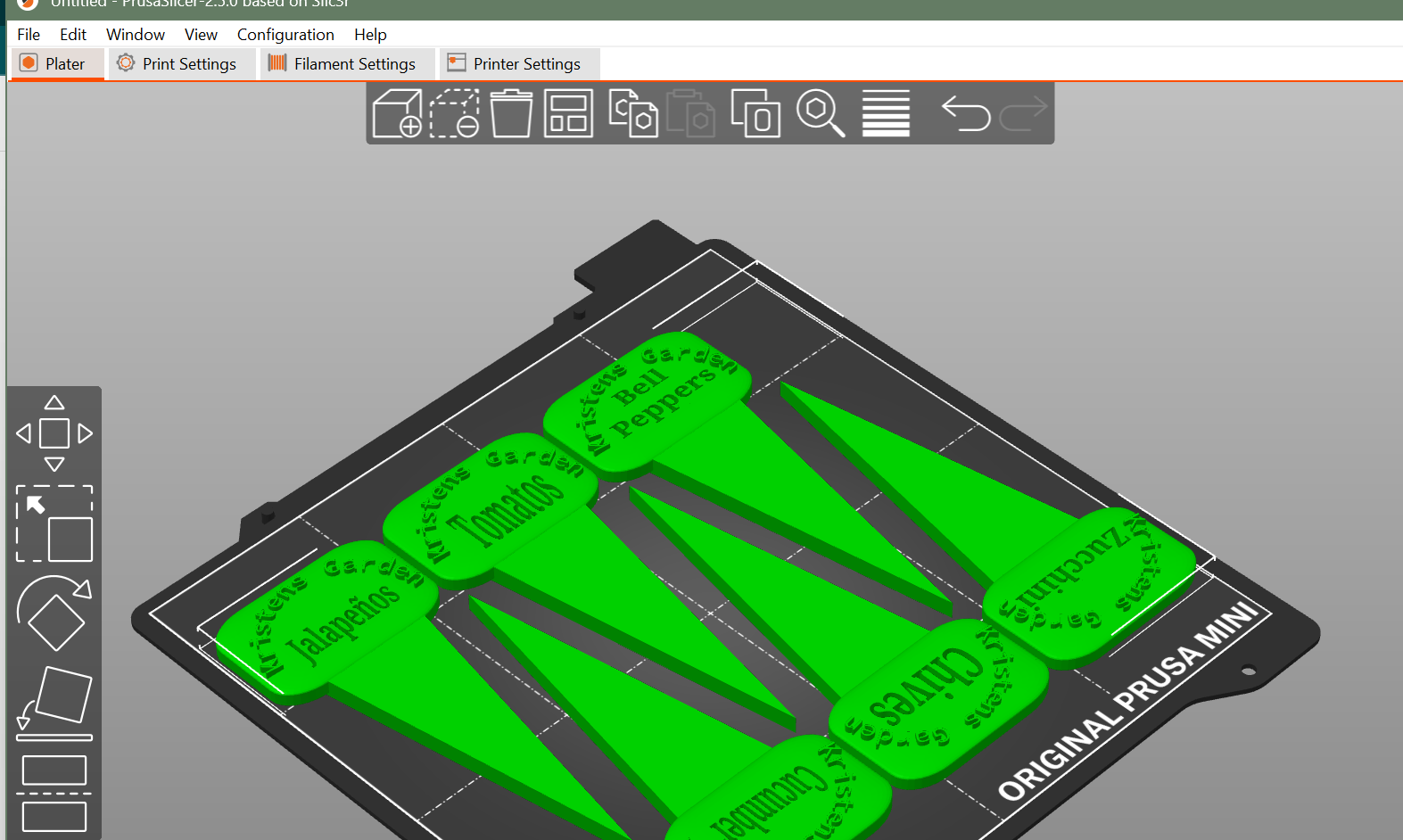Image resolution: width=1403 pixels, height=840 pixels.
Task: Open the View menu
Action: click(201, 35)
